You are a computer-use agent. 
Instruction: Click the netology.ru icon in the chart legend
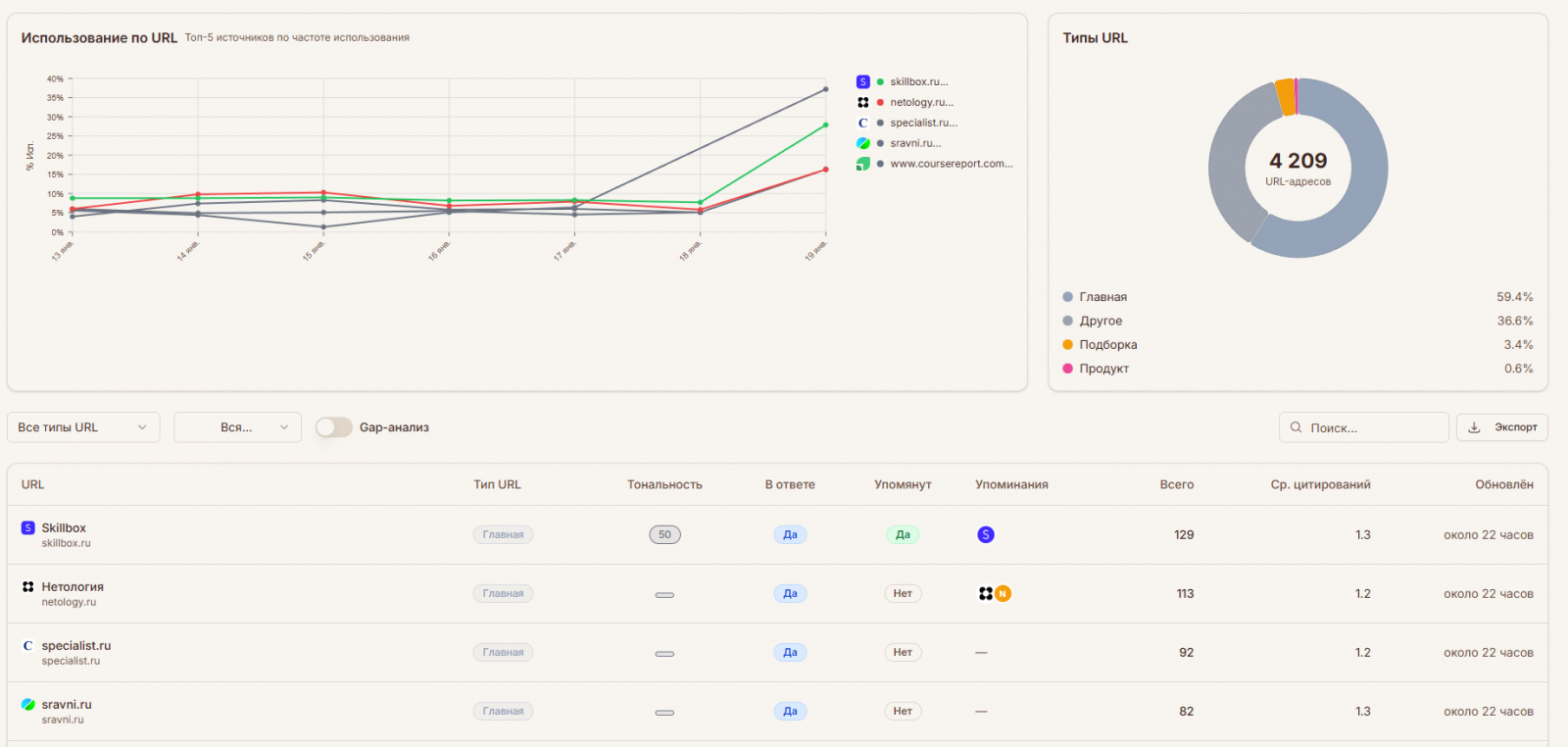point(862,103)
